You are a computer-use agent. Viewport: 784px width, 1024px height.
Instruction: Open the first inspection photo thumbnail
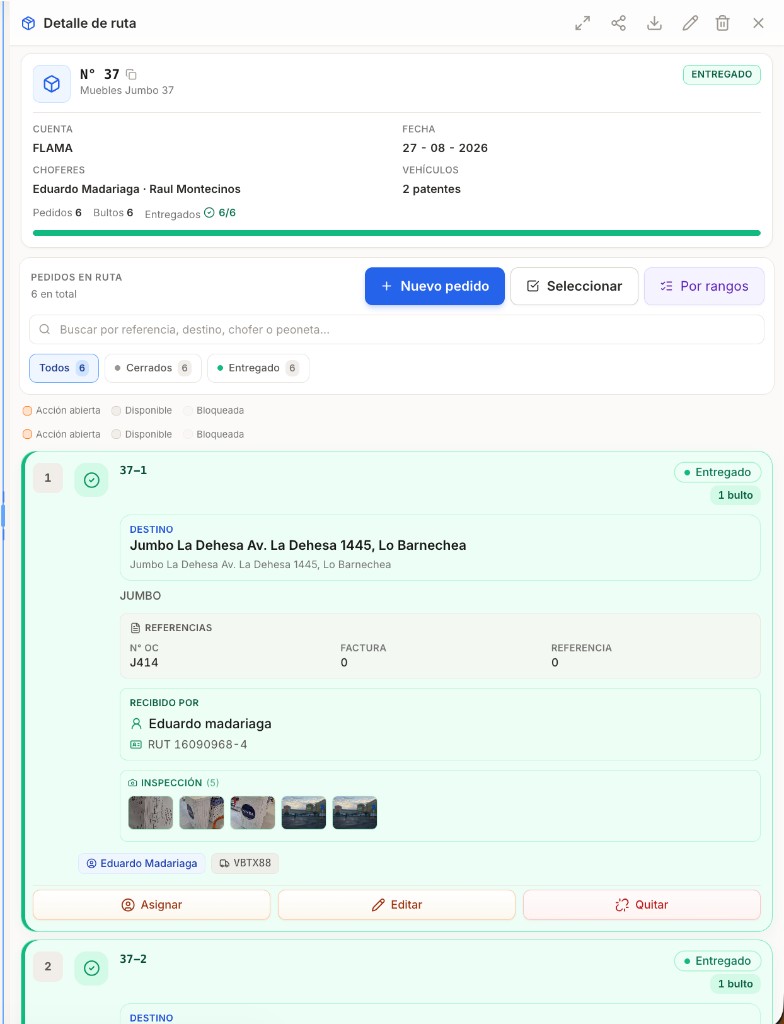[x=151, y=812]
